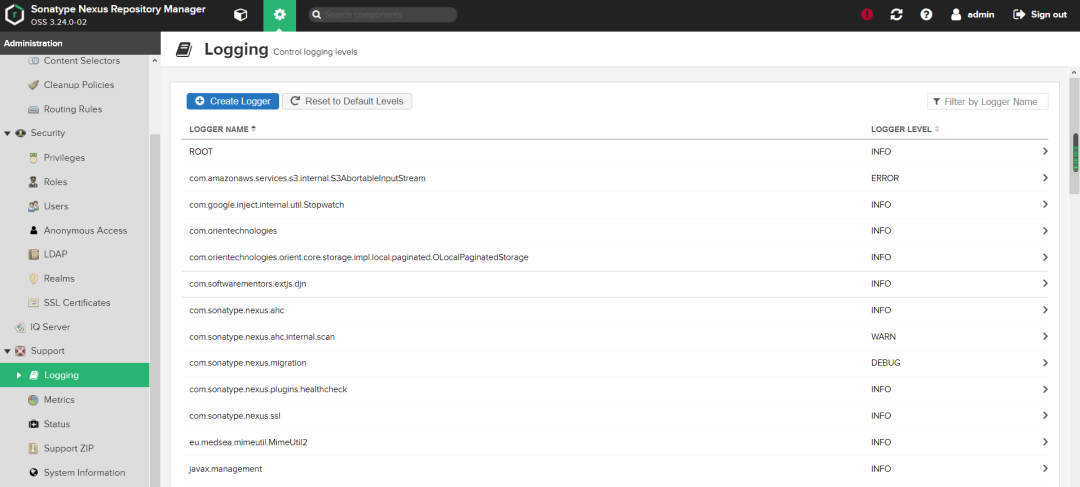Expand chevron for ahc.internal.scan row
The height and width of the screenshot is (487, 1080).
point(1045,337)
